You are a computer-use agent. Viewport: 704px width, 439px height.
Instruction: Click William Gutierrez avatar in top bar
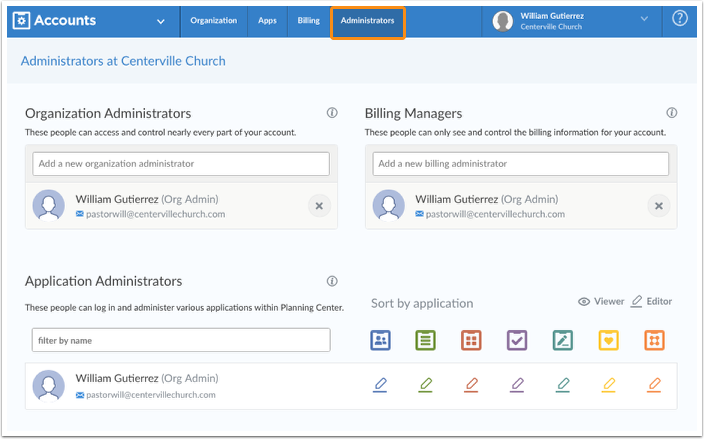click(502, 21)
